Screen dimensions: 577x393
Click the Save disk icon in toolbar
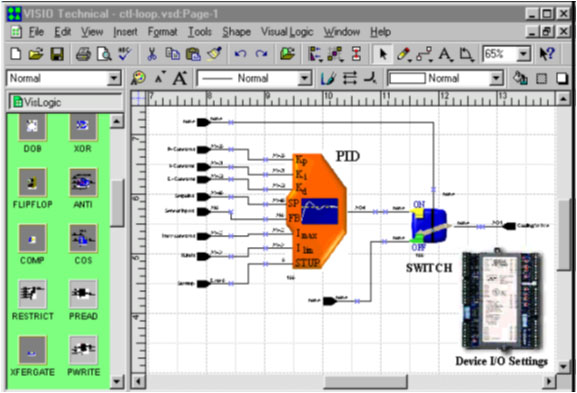pos(57,54)
